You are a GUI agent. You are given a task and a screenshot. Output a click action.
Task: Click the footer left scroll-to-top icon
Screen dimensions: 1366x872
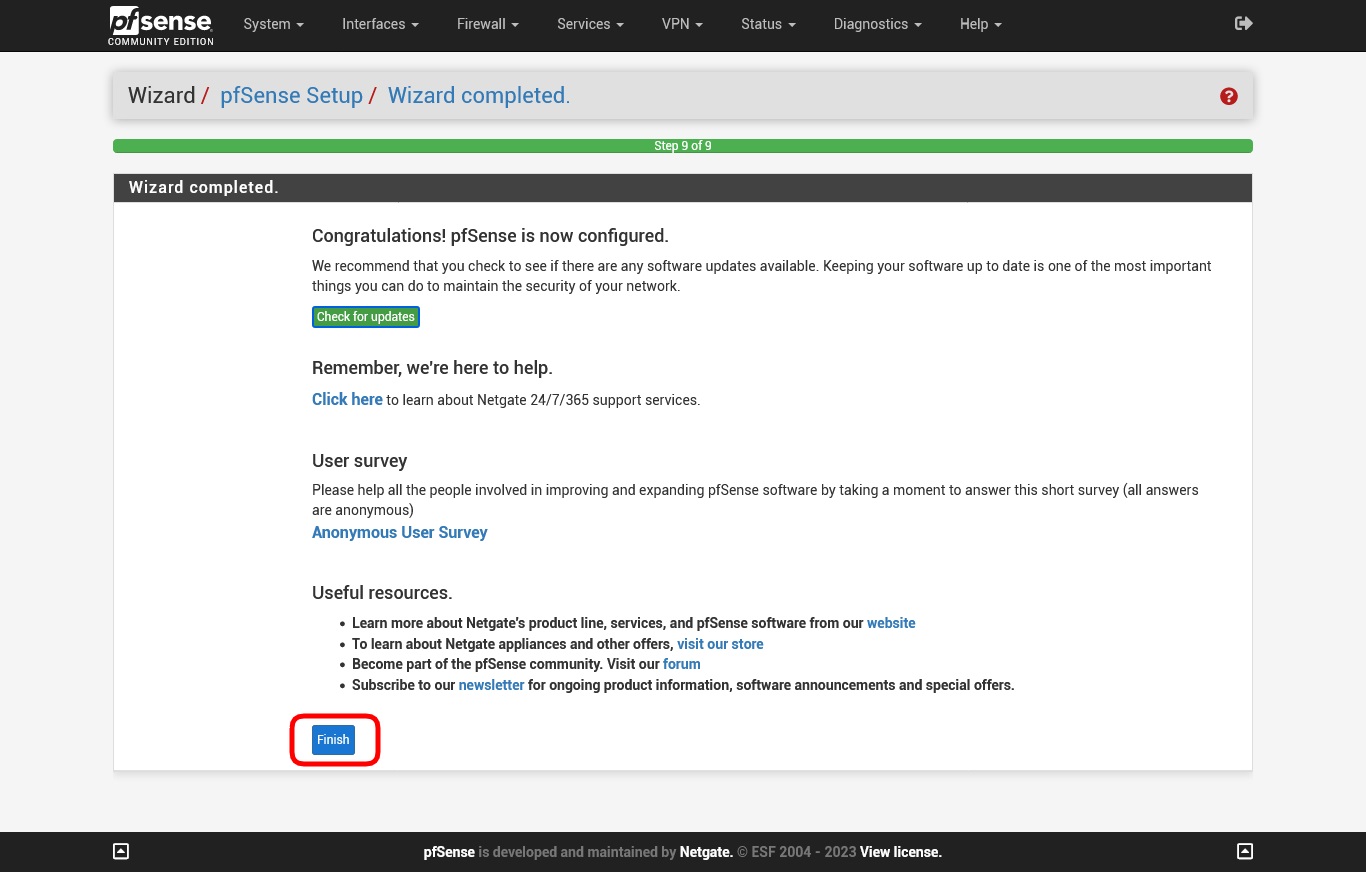[x=121, y=852]
